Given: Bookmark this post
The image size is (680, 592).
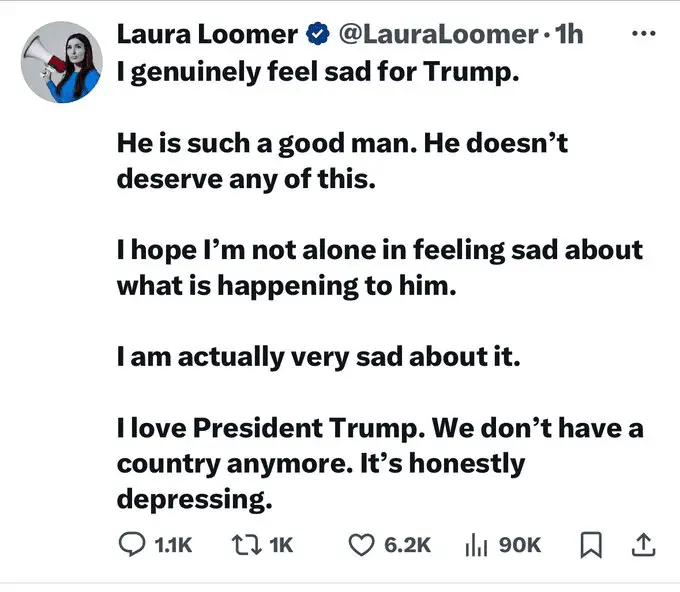Looking at the screenshot, I should click(591, 544).
